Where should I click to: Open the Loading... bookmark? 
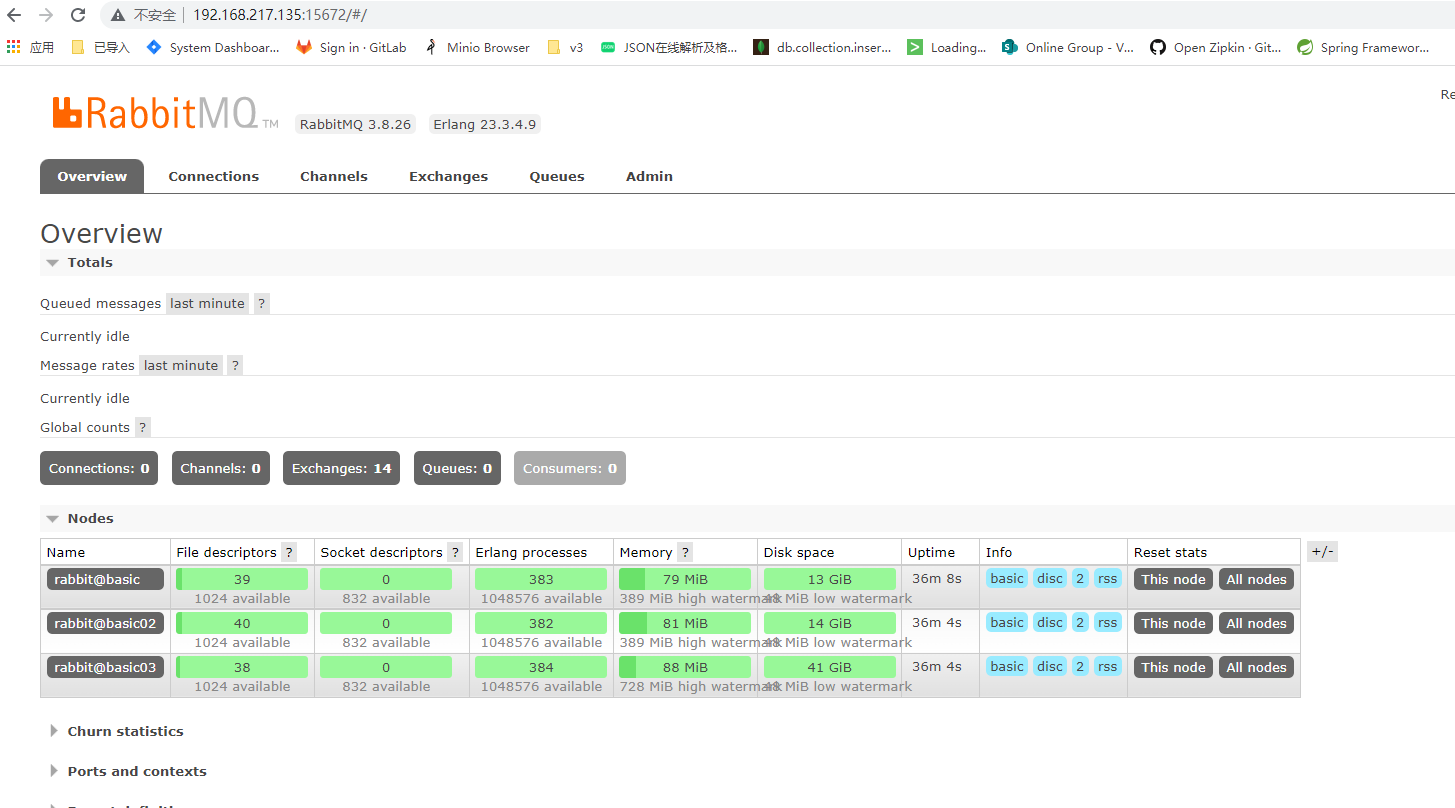click(x=946, y=47)
